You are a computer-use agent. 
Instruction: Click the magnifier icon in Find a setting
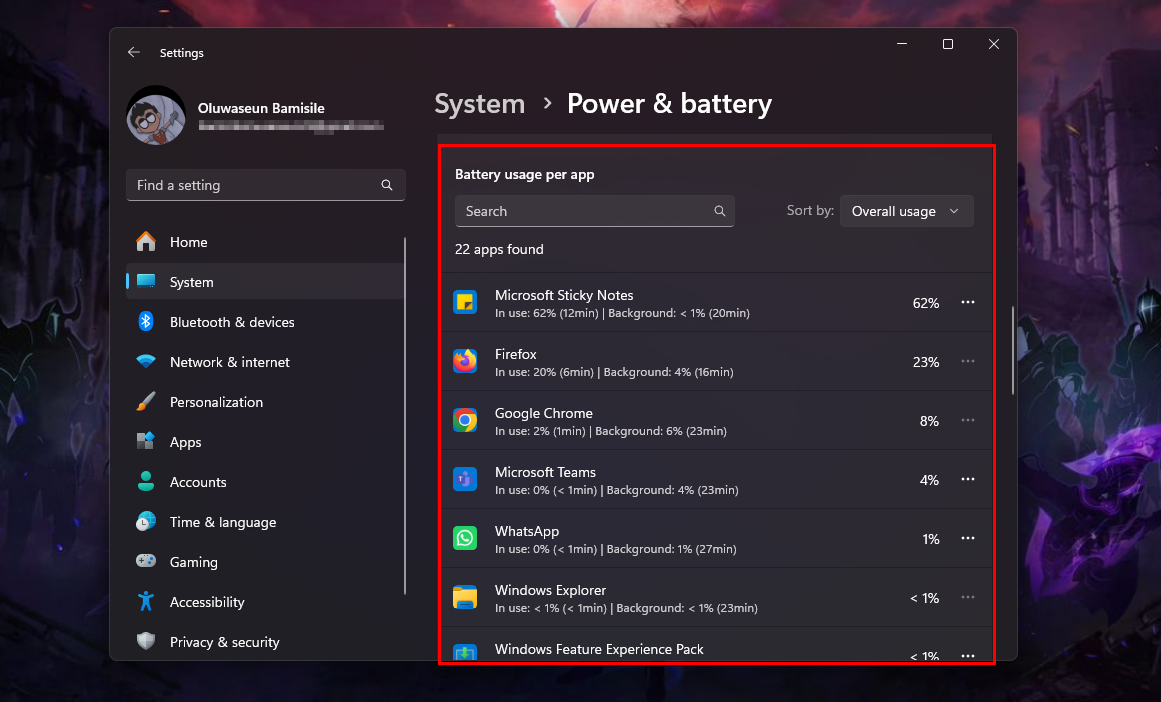click(x=387, y=185)
